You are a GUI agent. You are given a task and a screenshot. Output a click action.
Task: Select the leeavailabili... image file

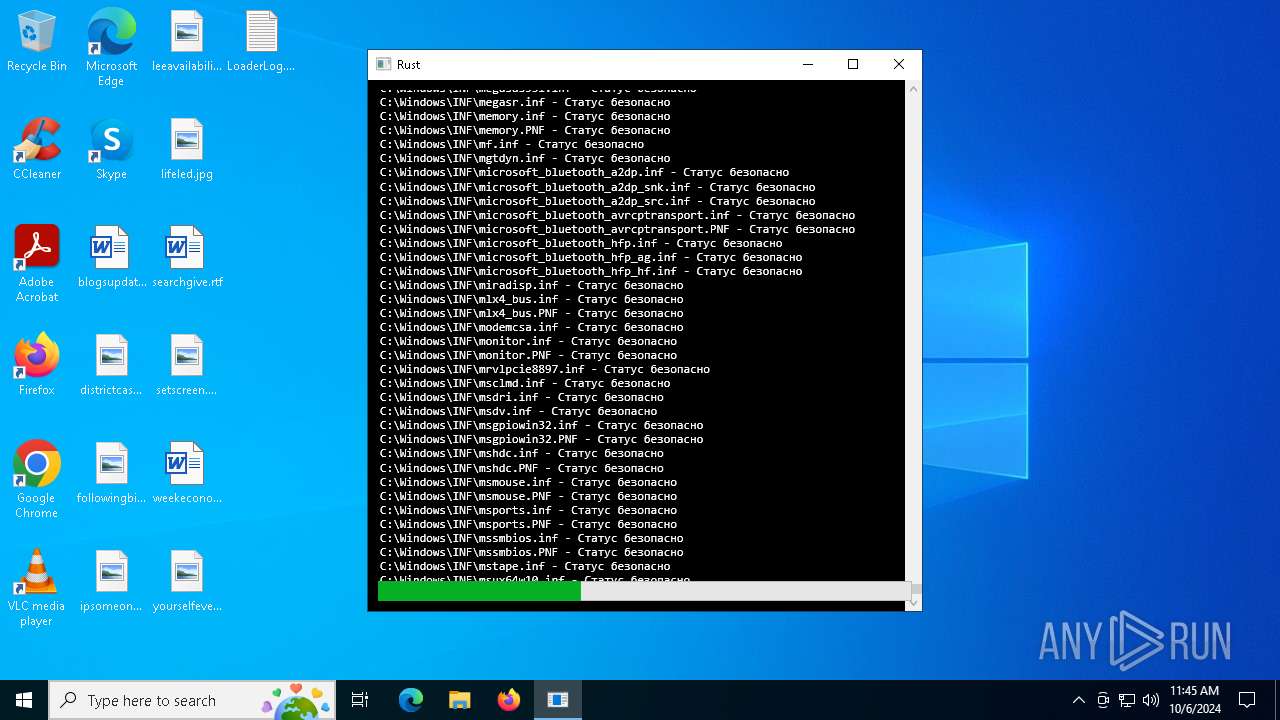tap(186, 42)
